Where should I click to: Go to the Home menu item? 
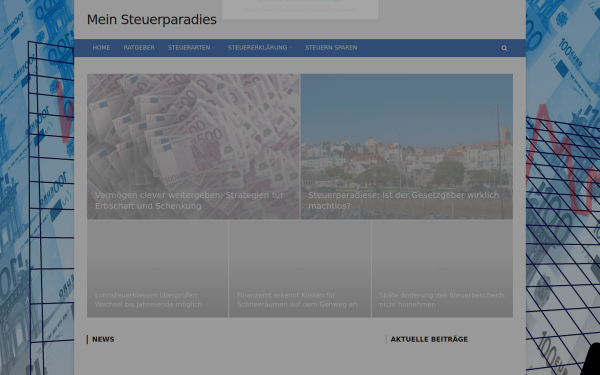pyautogui.click(x=101, y=48)
